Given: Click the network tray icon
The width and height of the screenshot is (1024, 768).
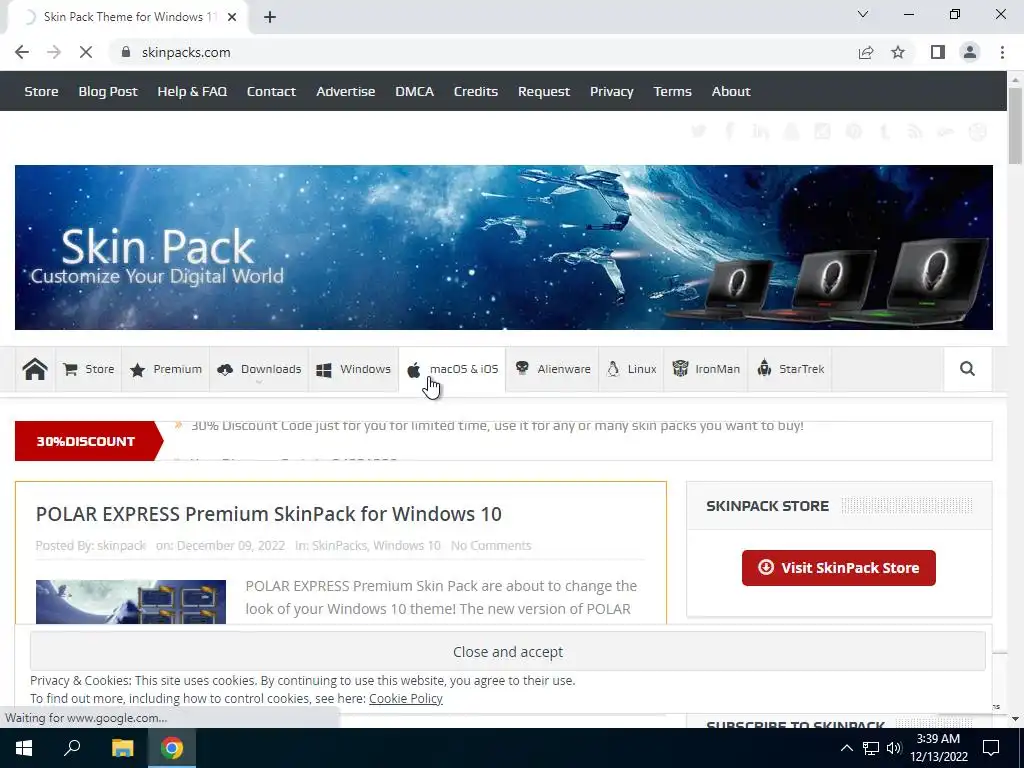Looking at the screenshot, I should [x=871, y=748].
